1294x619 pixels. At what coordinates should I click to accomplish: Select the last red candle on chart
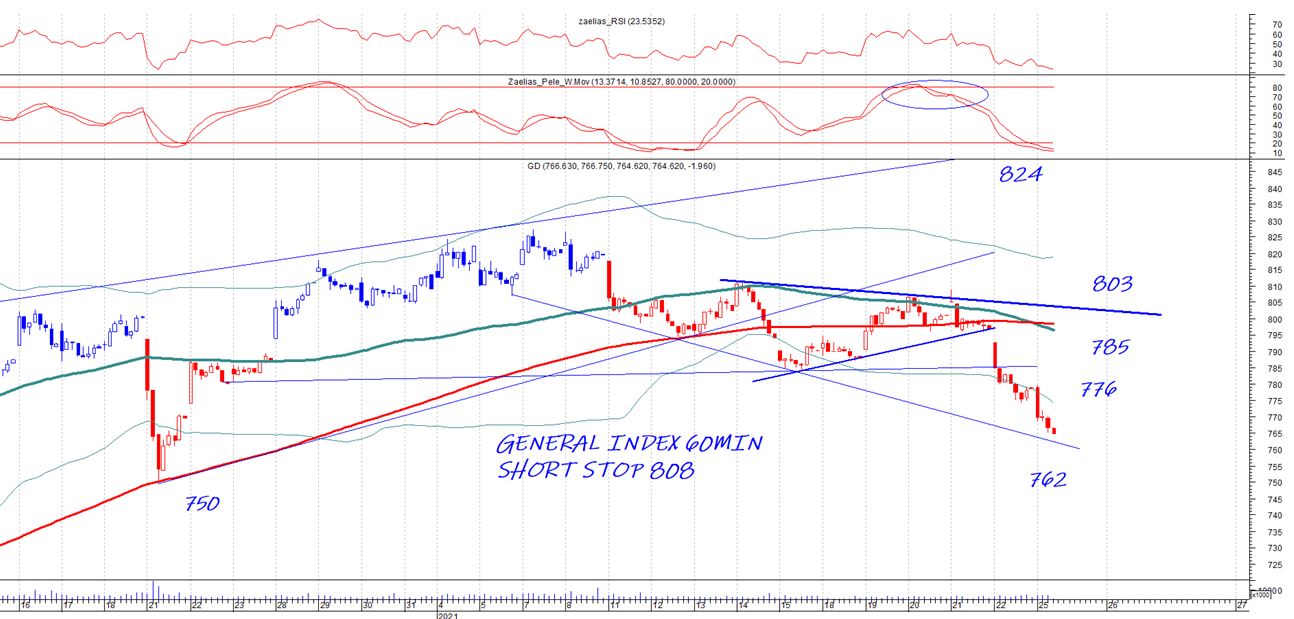1053,431
